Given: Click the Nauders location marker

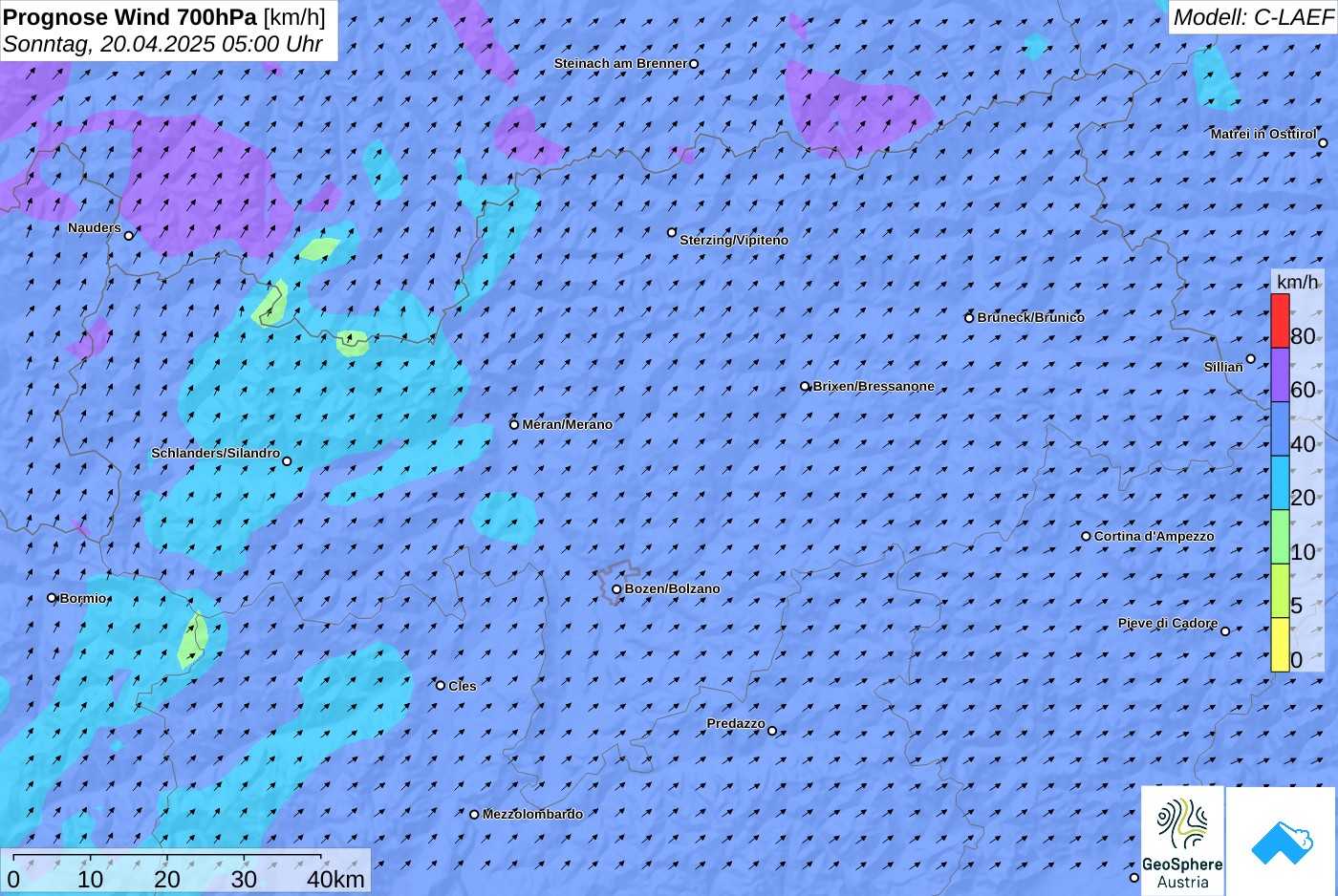Looking at the screenshot, I should (x=128, y=235).
